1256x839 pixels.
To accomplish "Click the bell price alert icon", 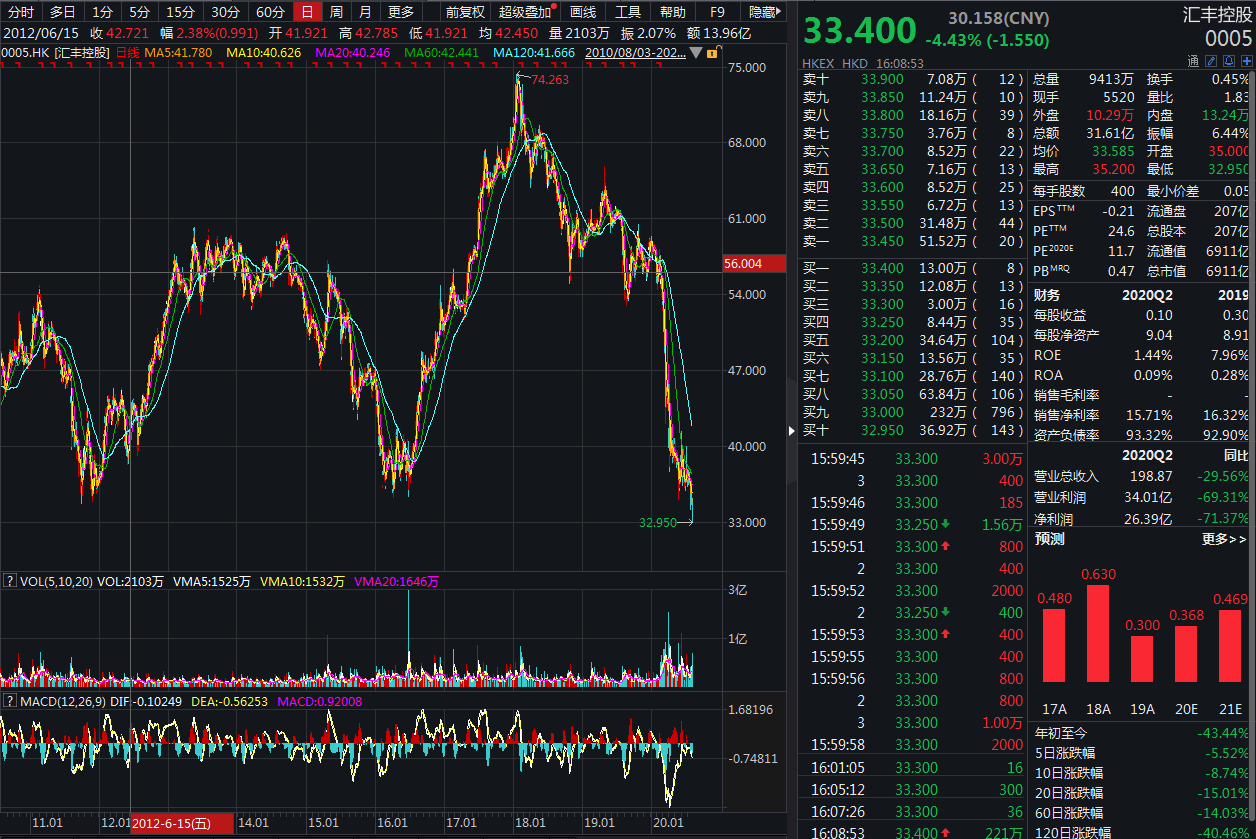I will (x=1227, y=61).
